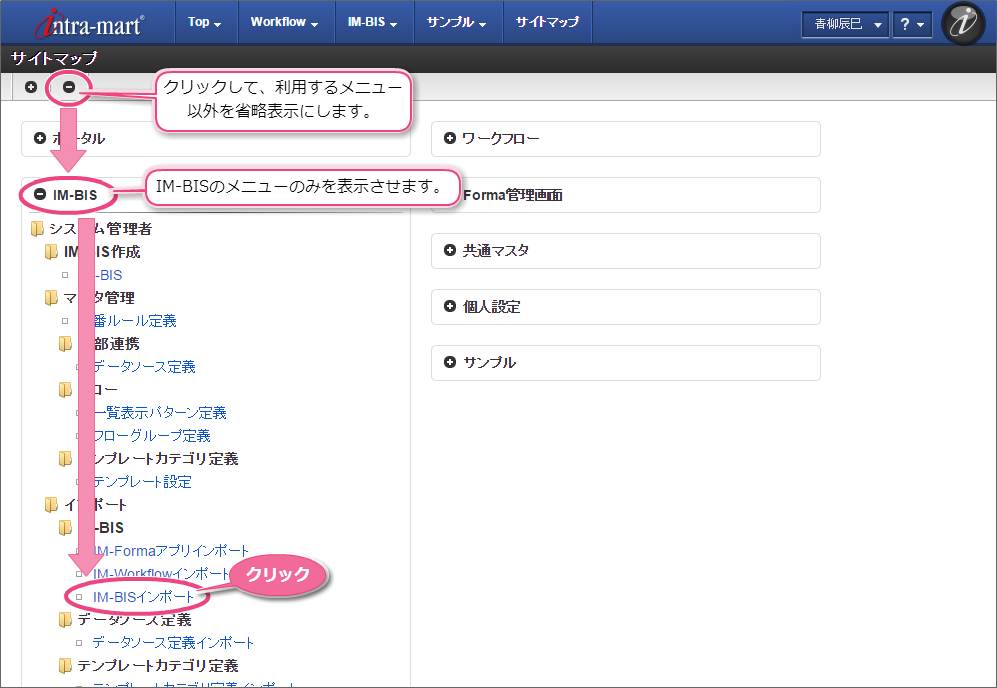Screen dimensions: 997x688
Task: Open the IM-BISインポート link
Action: click(143, 596)
